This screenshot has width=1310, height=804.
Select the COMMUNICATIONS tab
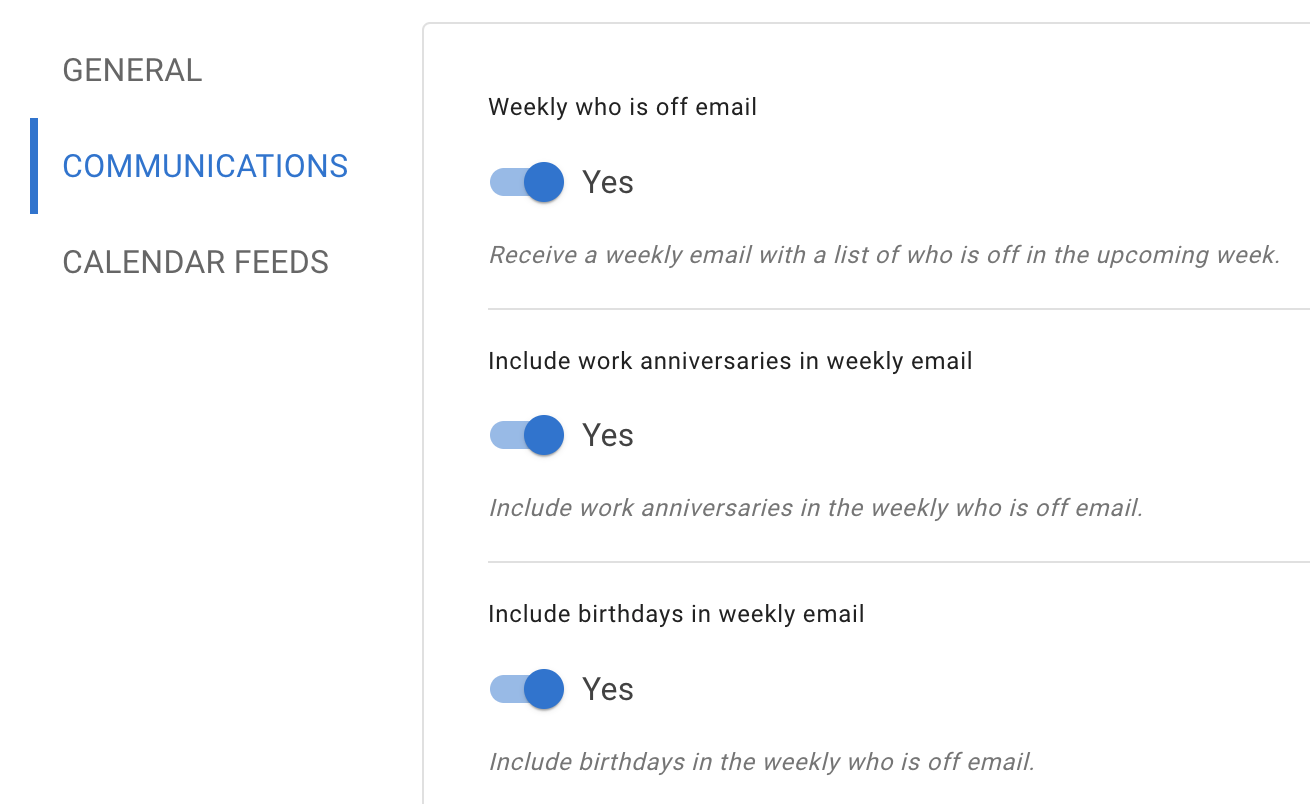click(205, 166)
